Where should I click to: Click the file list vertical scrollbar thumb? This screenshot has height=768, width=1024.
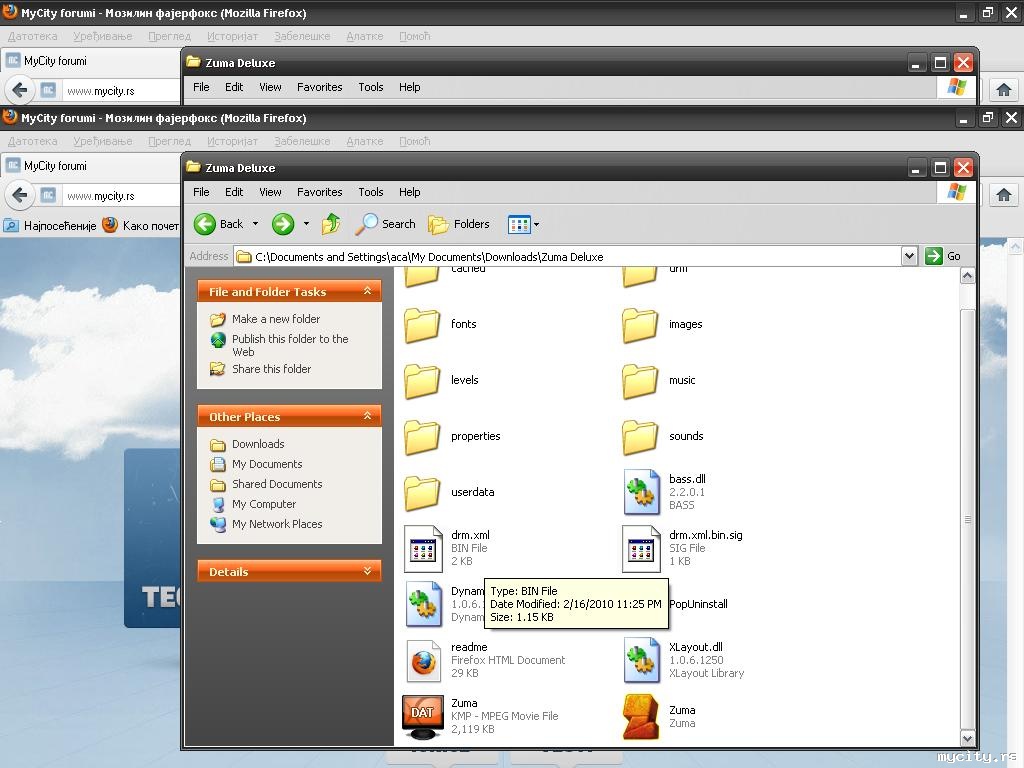coord(967,519)
